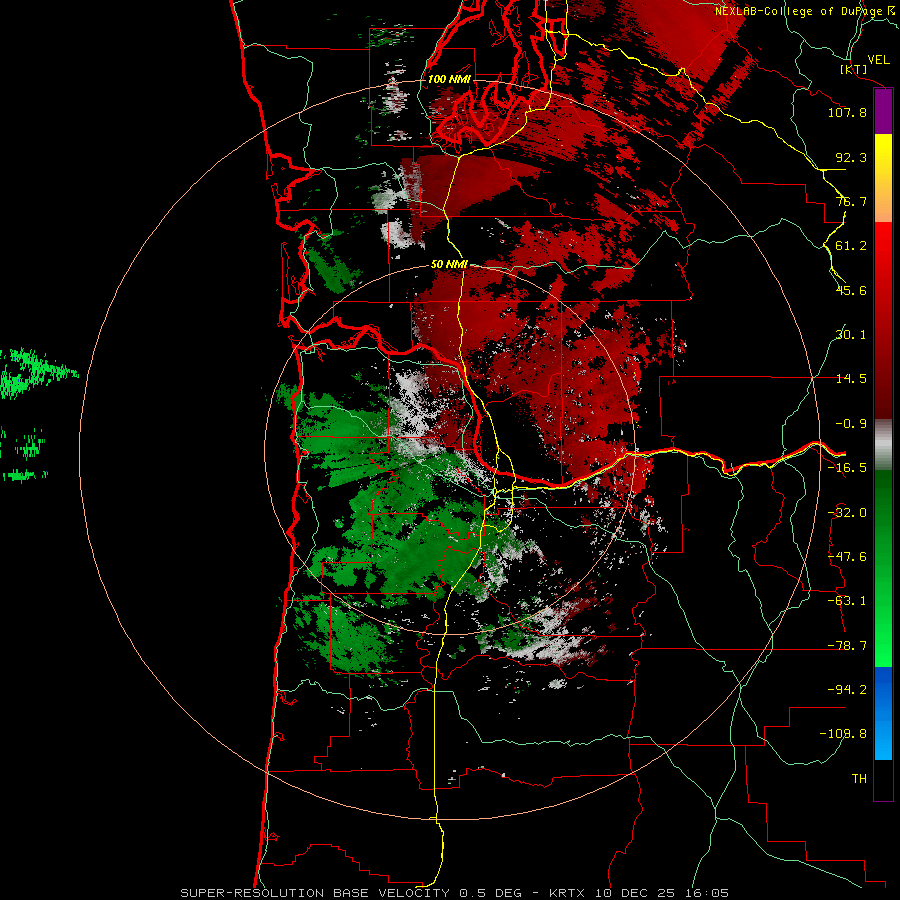Viewport: 900px width, 900px height.
Task: Click the purple segment of velocity color bar
Action: (883, 112)
